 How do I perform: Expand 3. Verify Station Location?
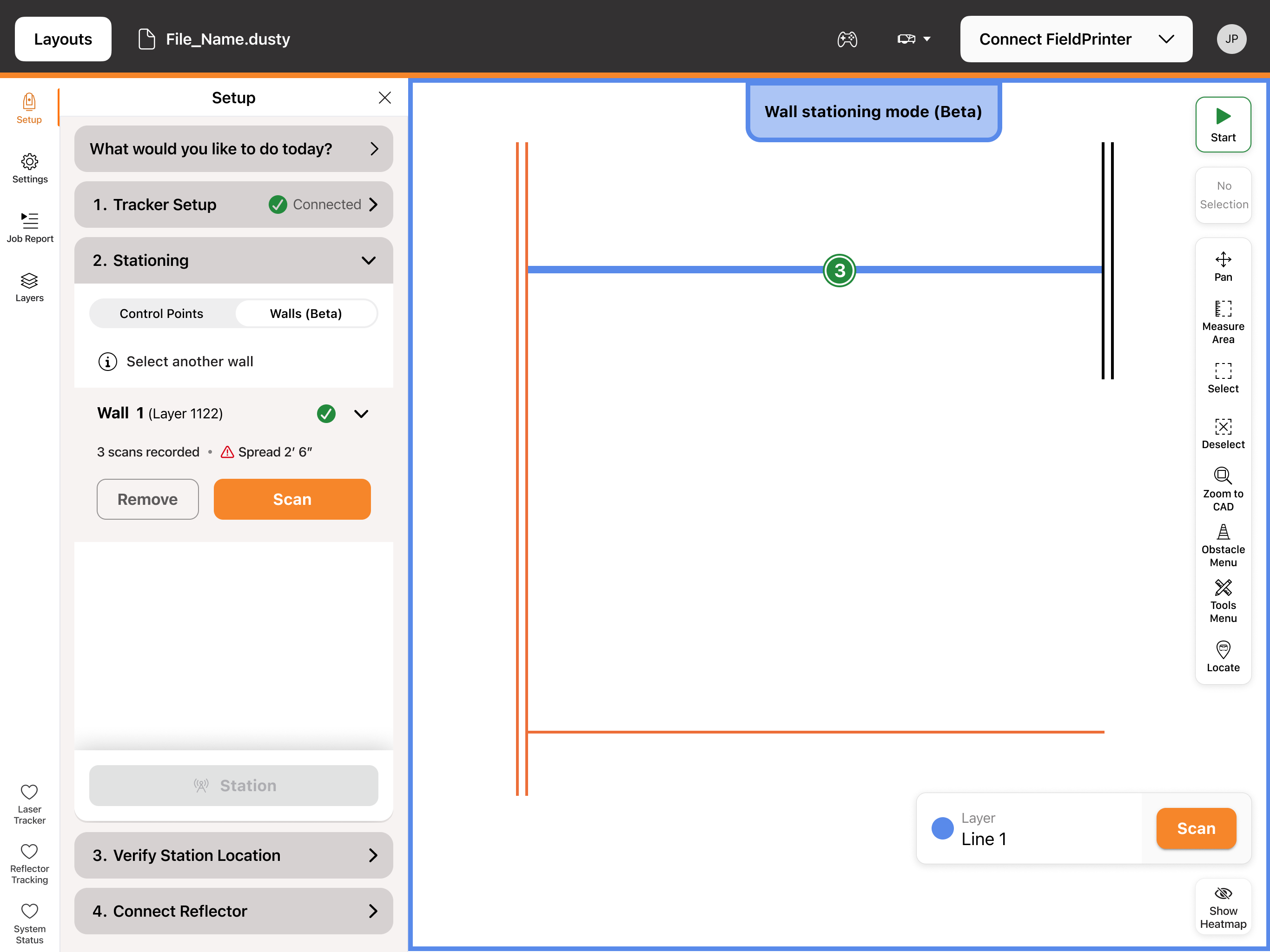(x=234, y=855)
